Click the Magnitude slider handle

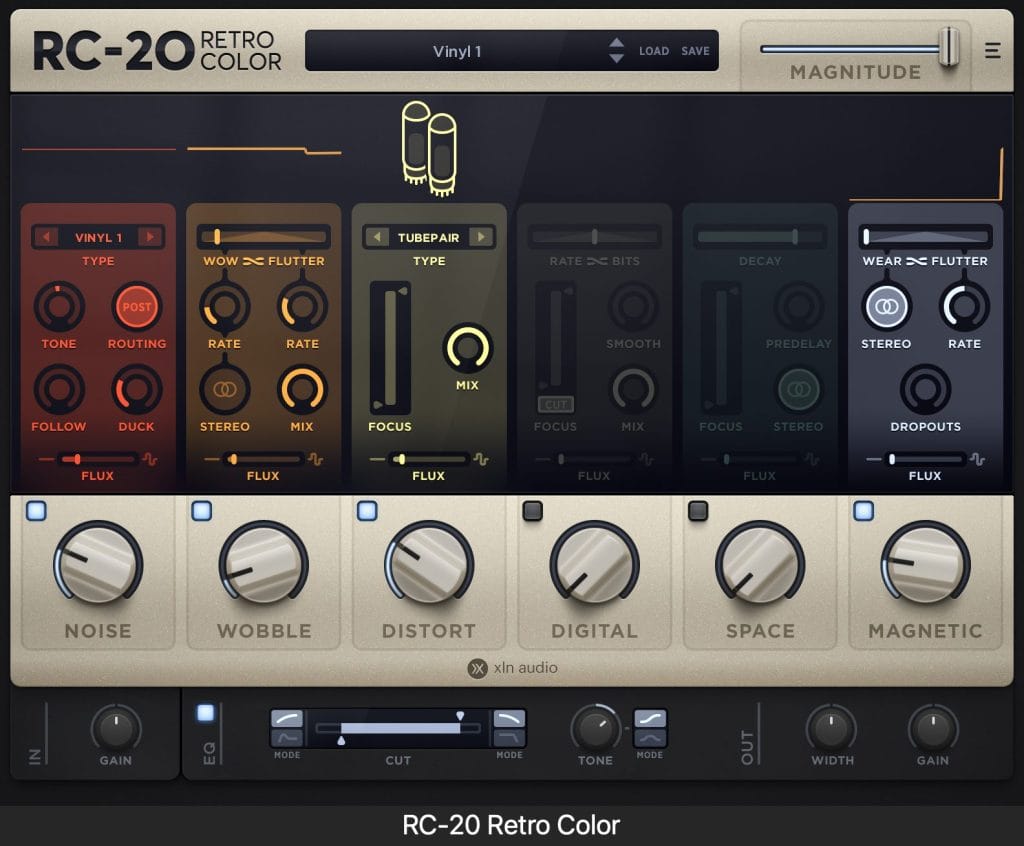click(x=949, y=46)
